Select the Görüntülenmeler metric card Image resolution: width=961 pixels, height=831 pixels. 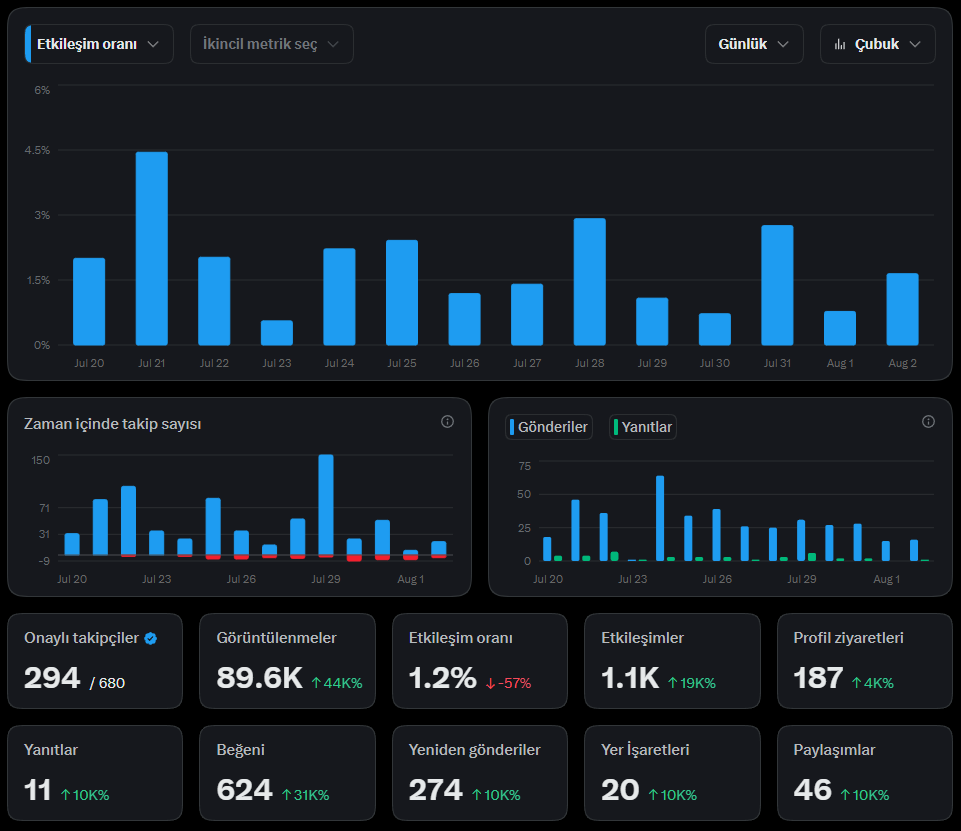click(x=287, y=661)
